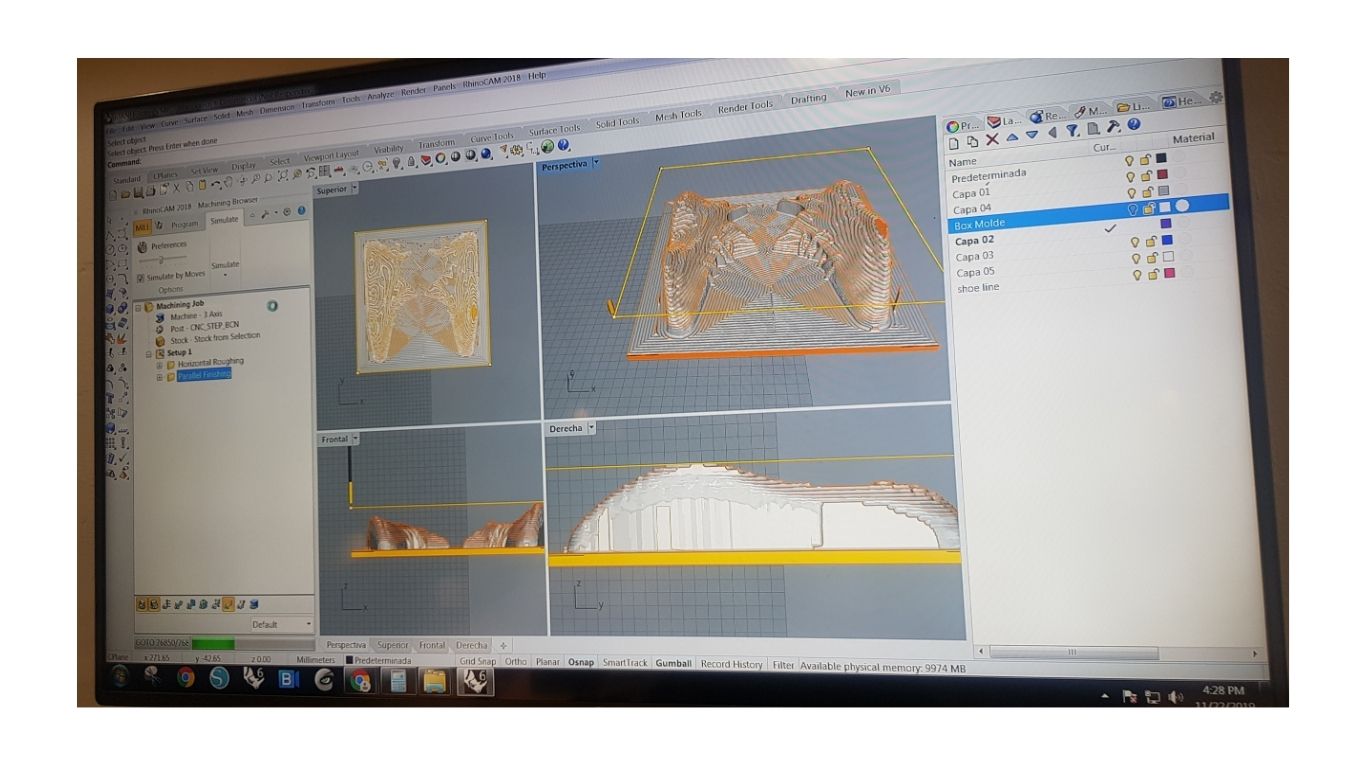The width and height of the screenshot is (1366, 768).
Task: Click the blue help icon in Standard toolbar
Action: click(563, 146)
